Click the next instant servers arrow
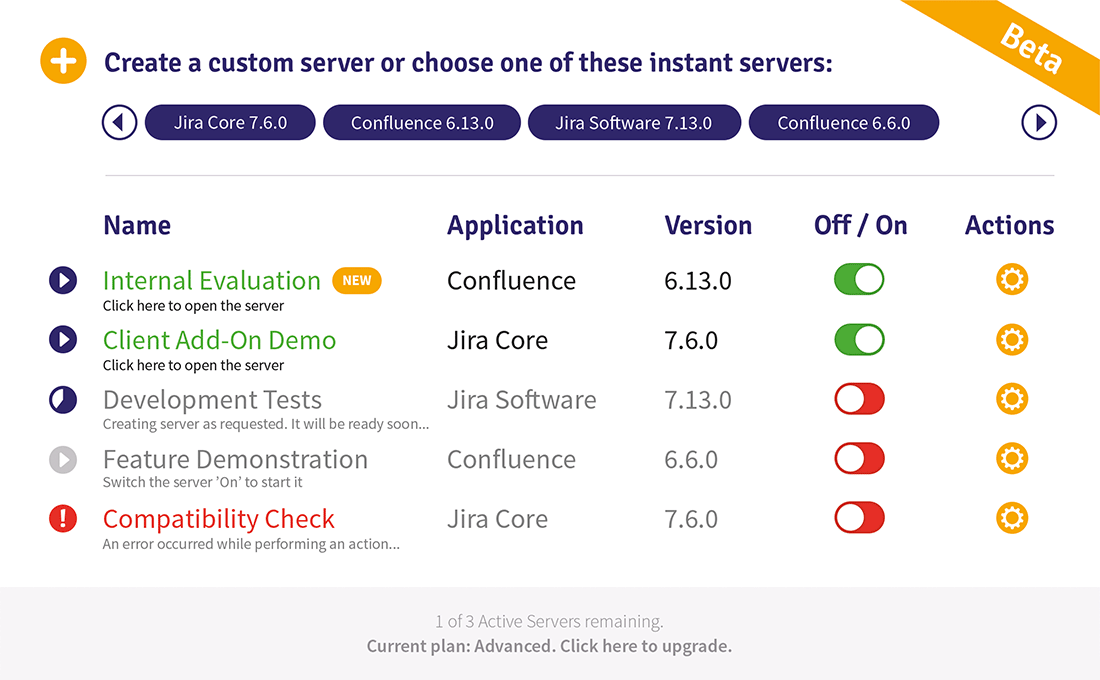 [1039, 123]
